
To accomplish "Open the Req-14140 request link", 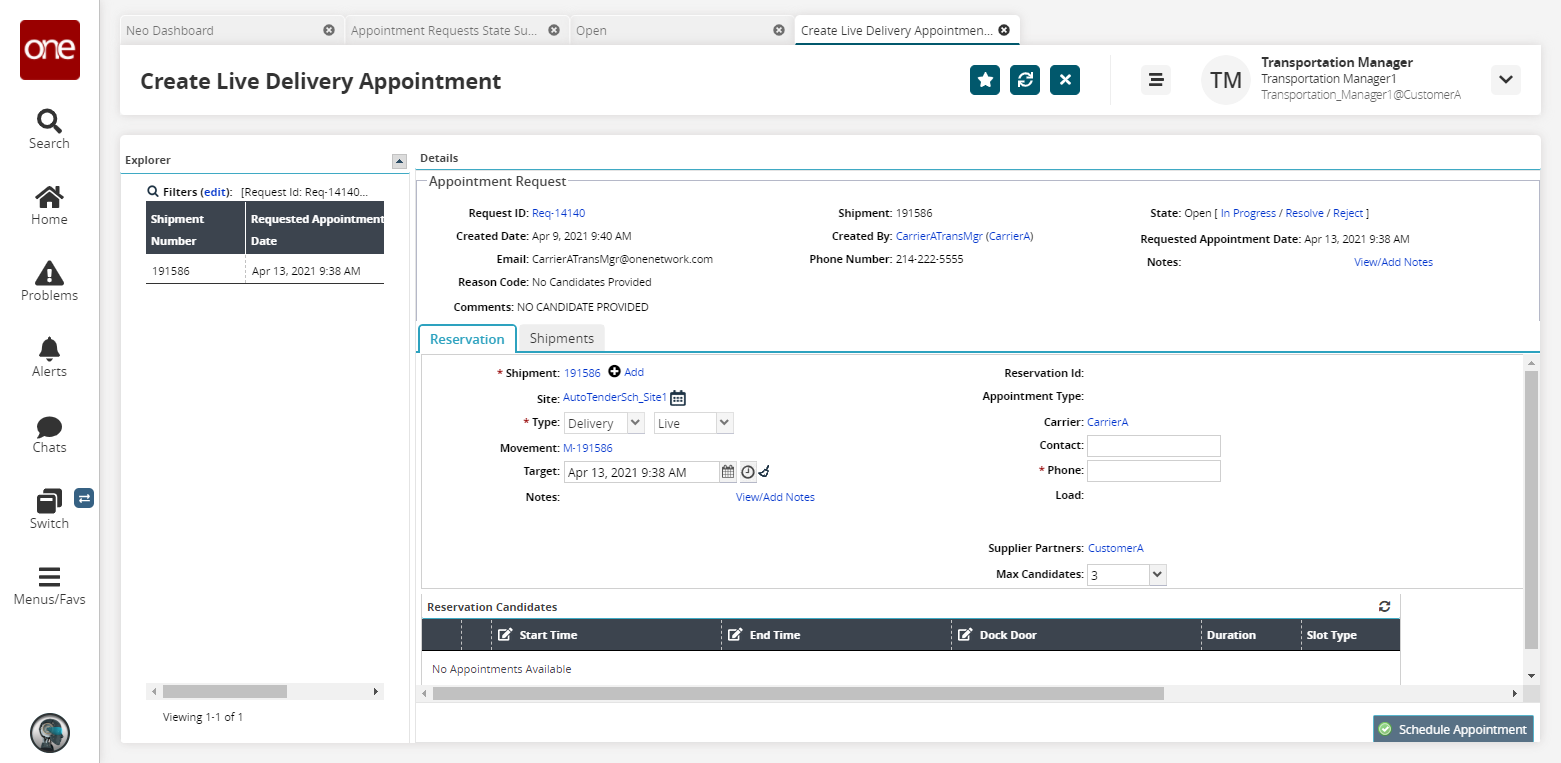I will (558, 213).
